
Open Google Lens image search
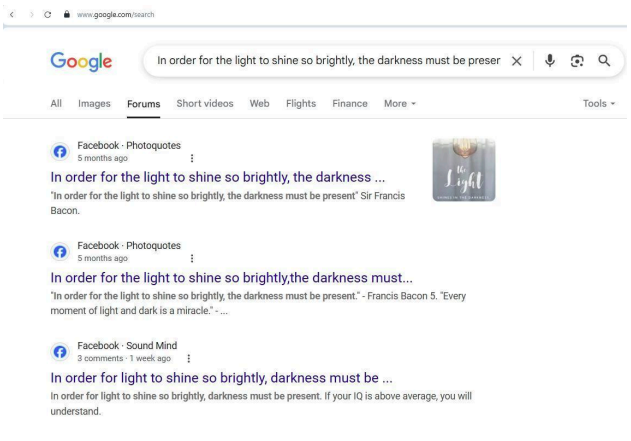point(576,61)
